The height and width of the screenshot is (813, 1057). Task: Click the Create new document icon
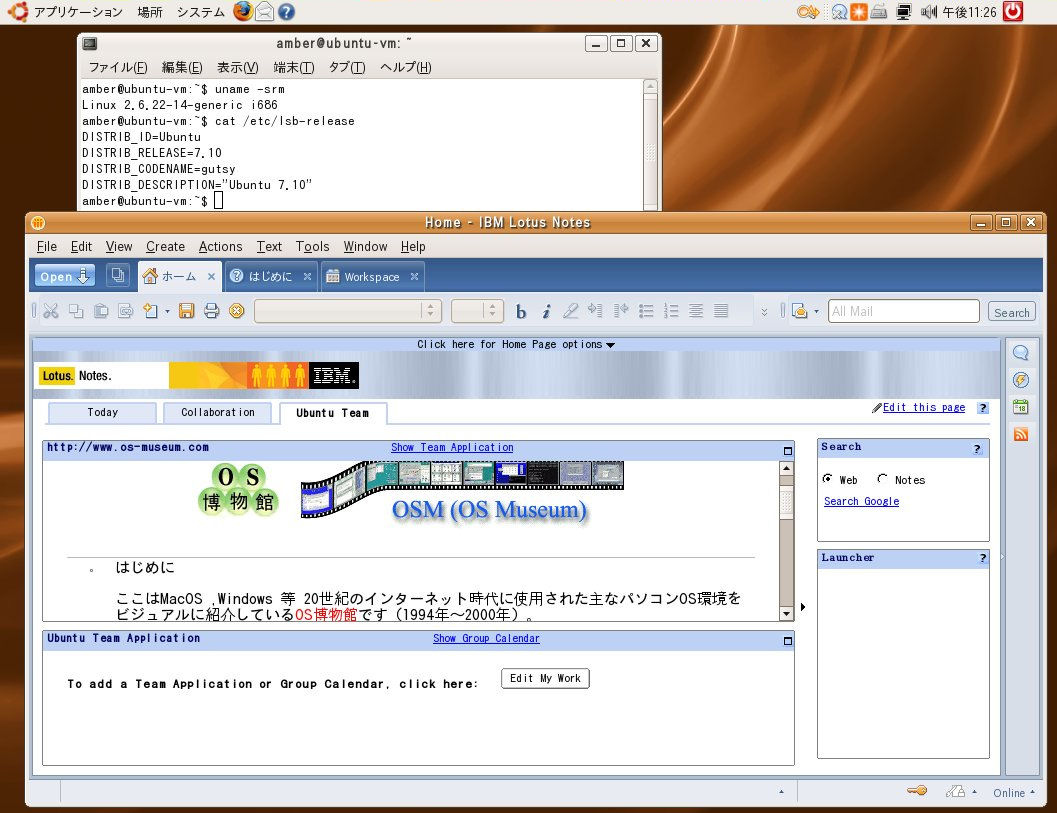(150, 311)
